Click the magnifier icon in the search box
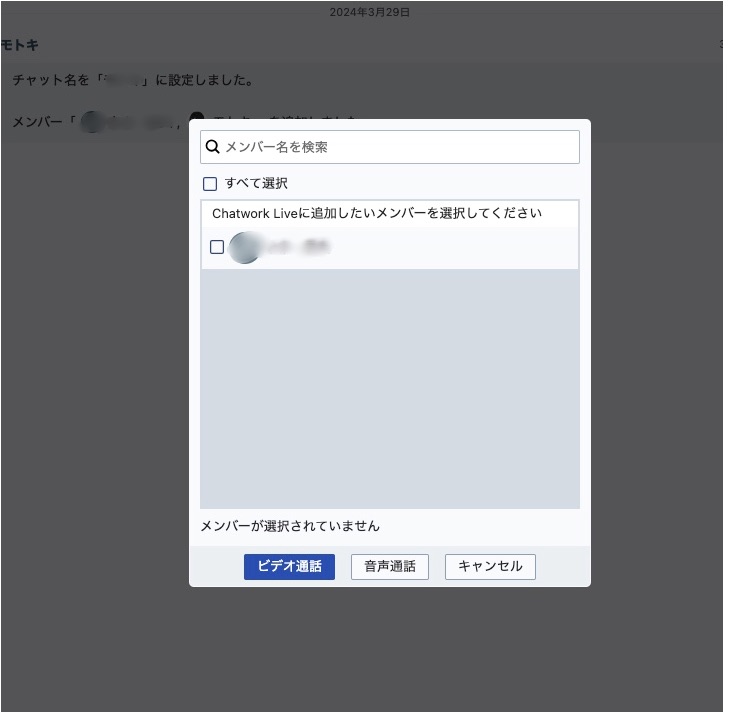729x714 pixels. point(214,148)
